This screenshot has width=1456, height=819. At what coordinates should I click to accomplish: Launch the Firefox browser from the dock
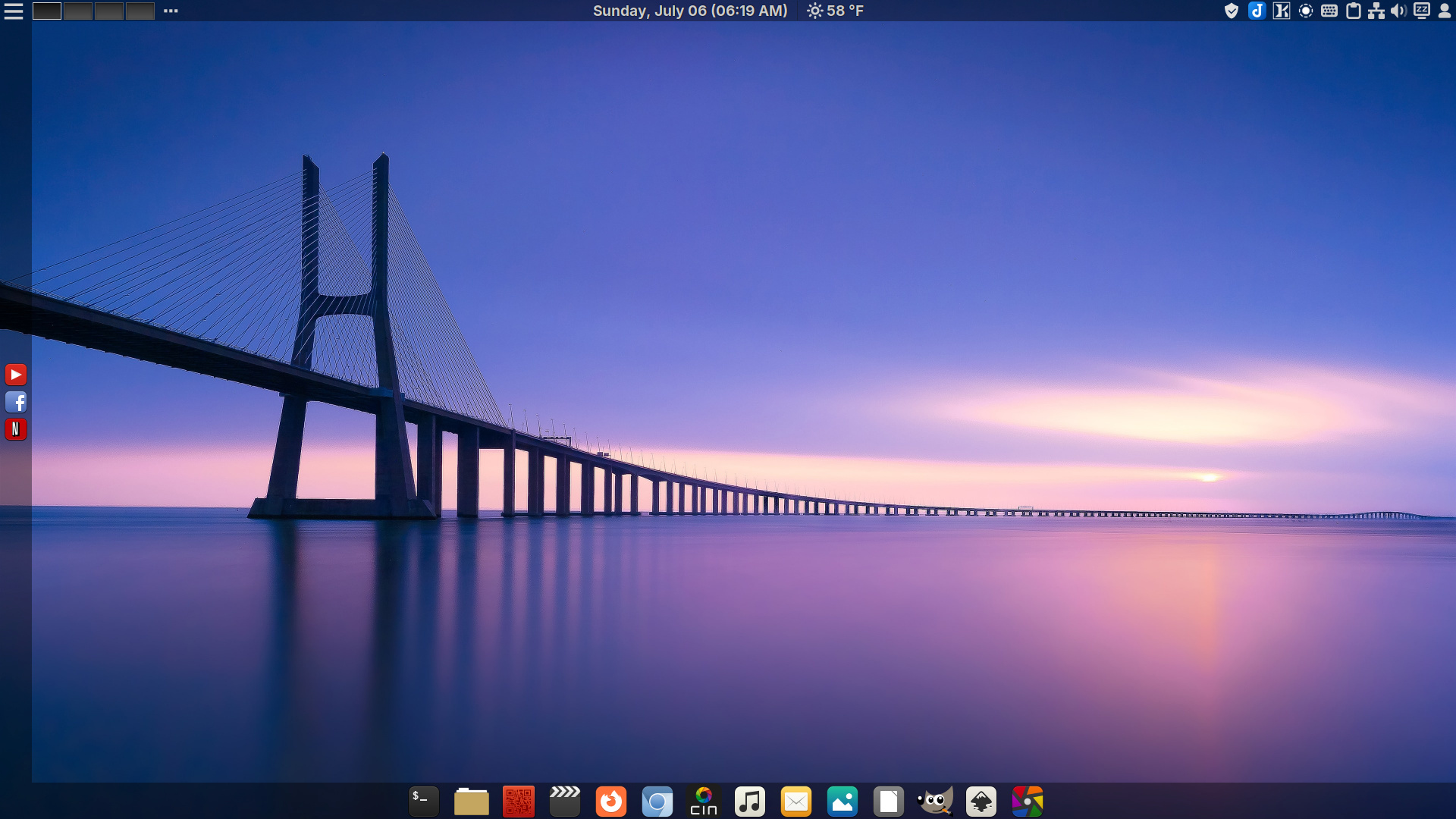pyautogui.click(x=611, y=802)
